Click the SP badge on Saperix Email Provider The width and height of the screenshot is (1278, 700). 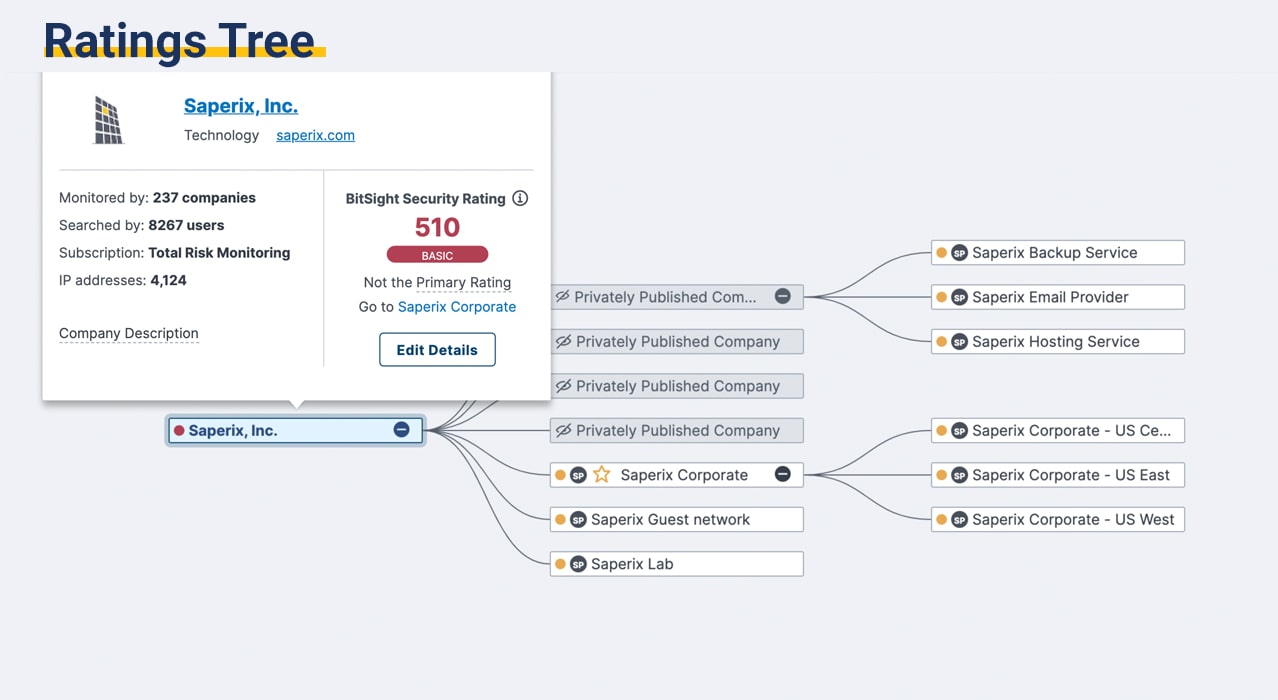coord(959,297)
